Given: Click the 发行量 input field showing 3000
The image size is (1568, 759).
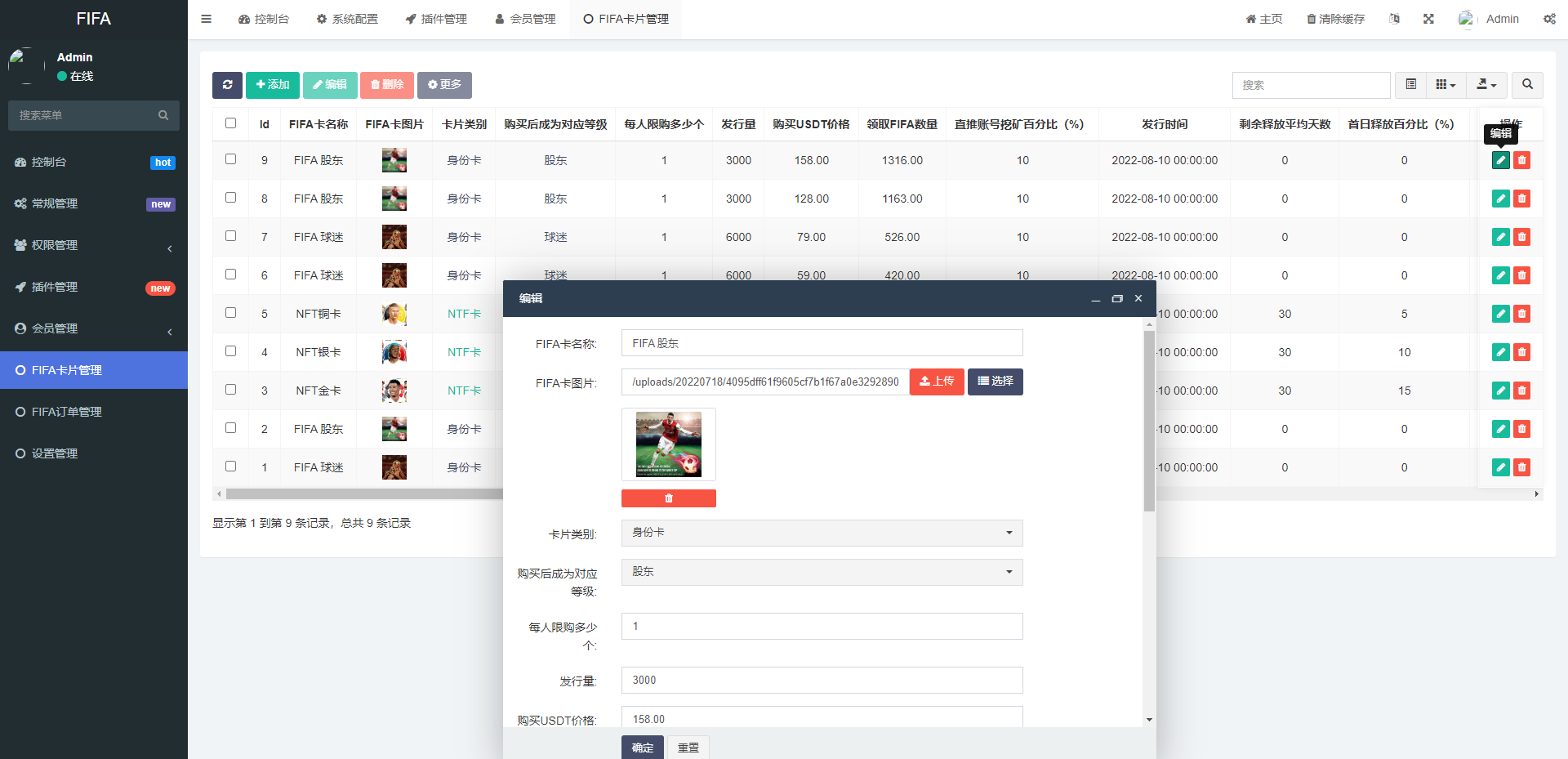Looking at the screenshot, I should click(x=822, y=681).
